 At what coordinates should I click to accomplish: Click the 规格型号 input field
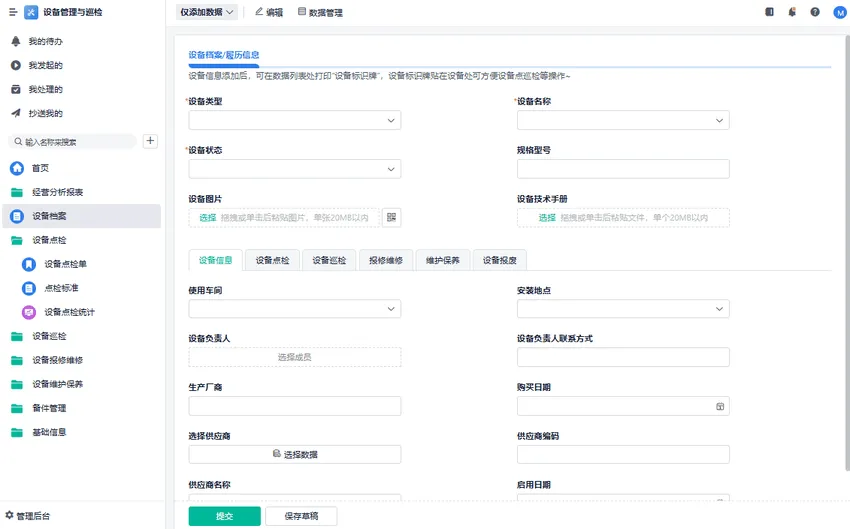pyautogui.click(x=623, y=169)
